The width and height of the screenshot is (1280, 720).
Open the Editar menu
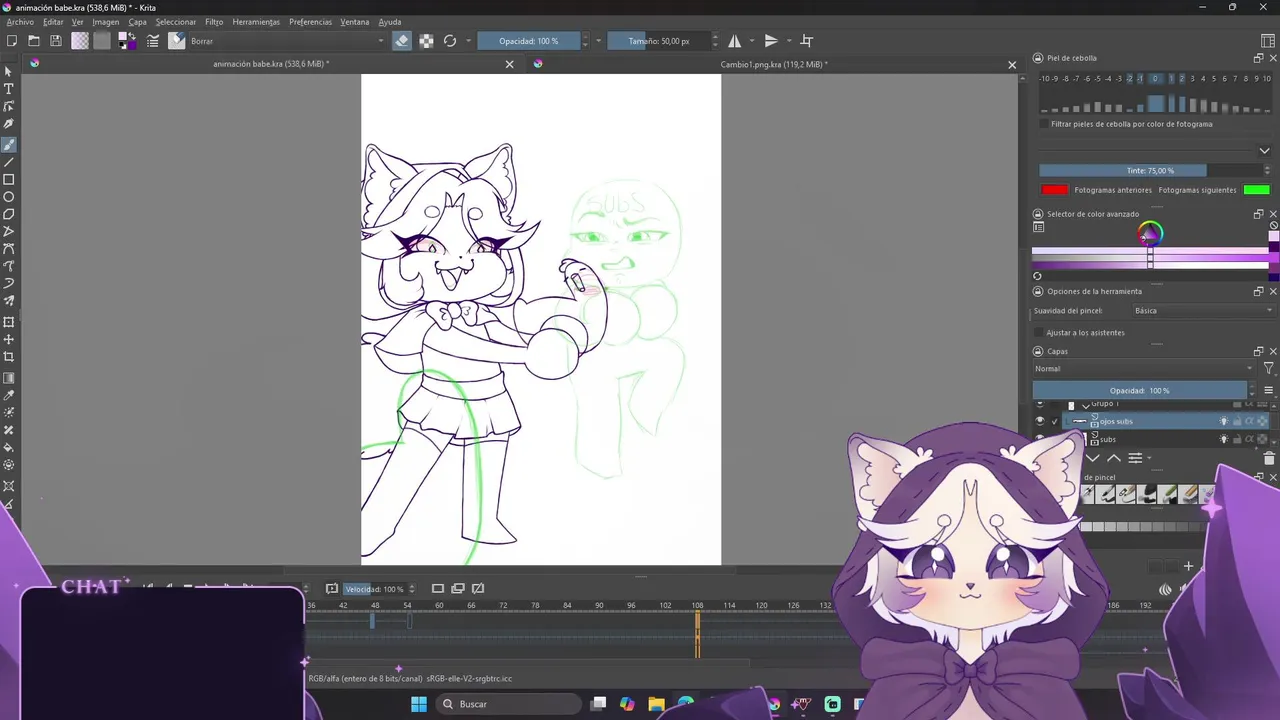(53, 22)
